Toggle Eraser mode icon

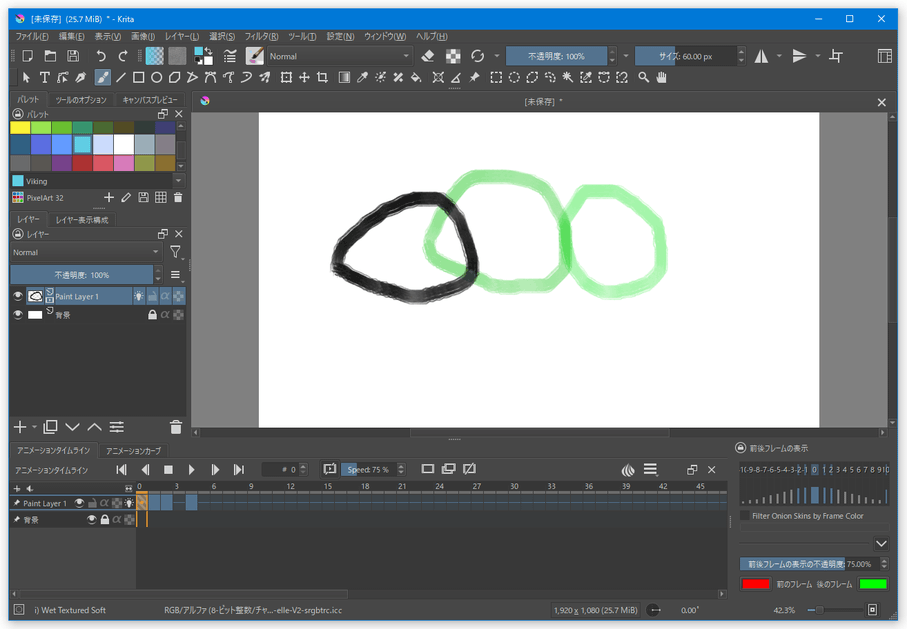(427, 56)
